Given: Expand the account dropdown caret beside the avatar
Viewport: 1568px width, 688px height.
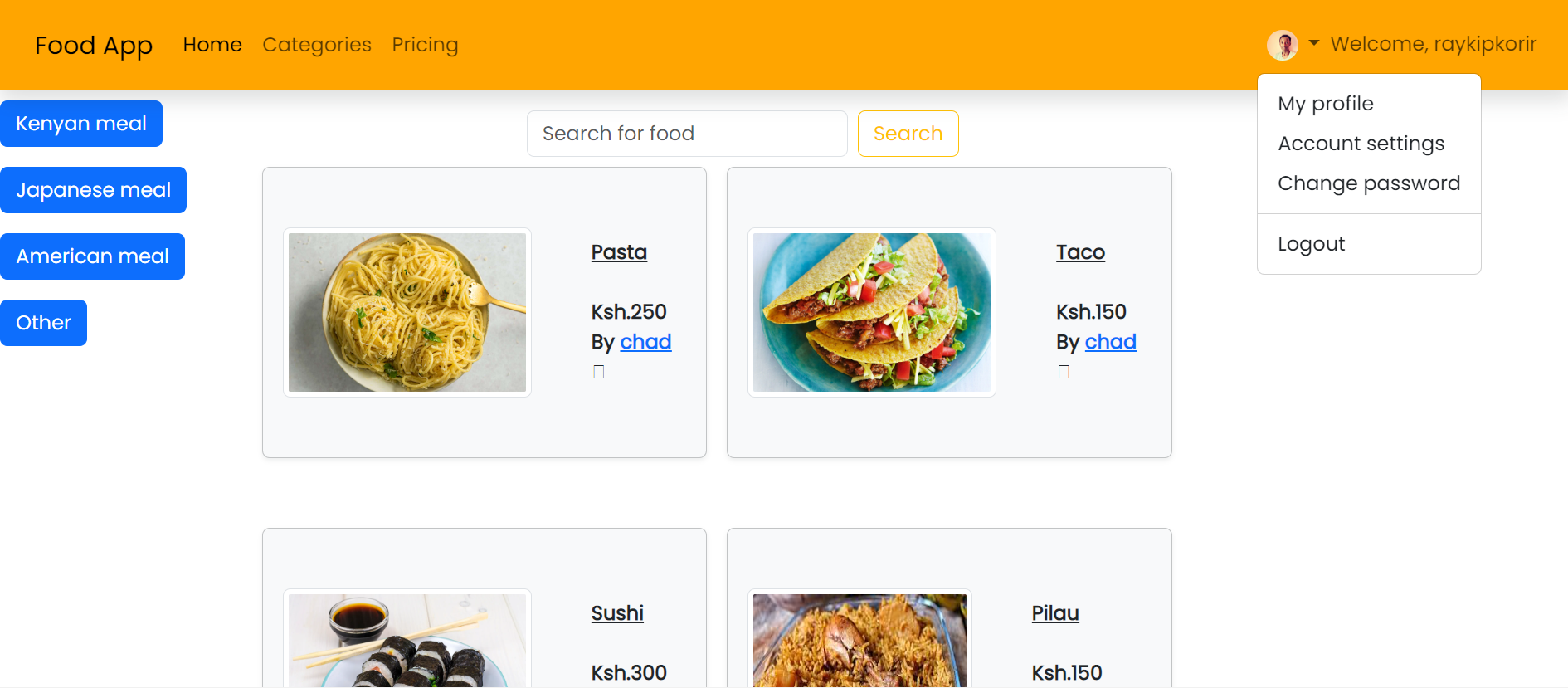Looking at the screenshot, I should point(1312,41).
